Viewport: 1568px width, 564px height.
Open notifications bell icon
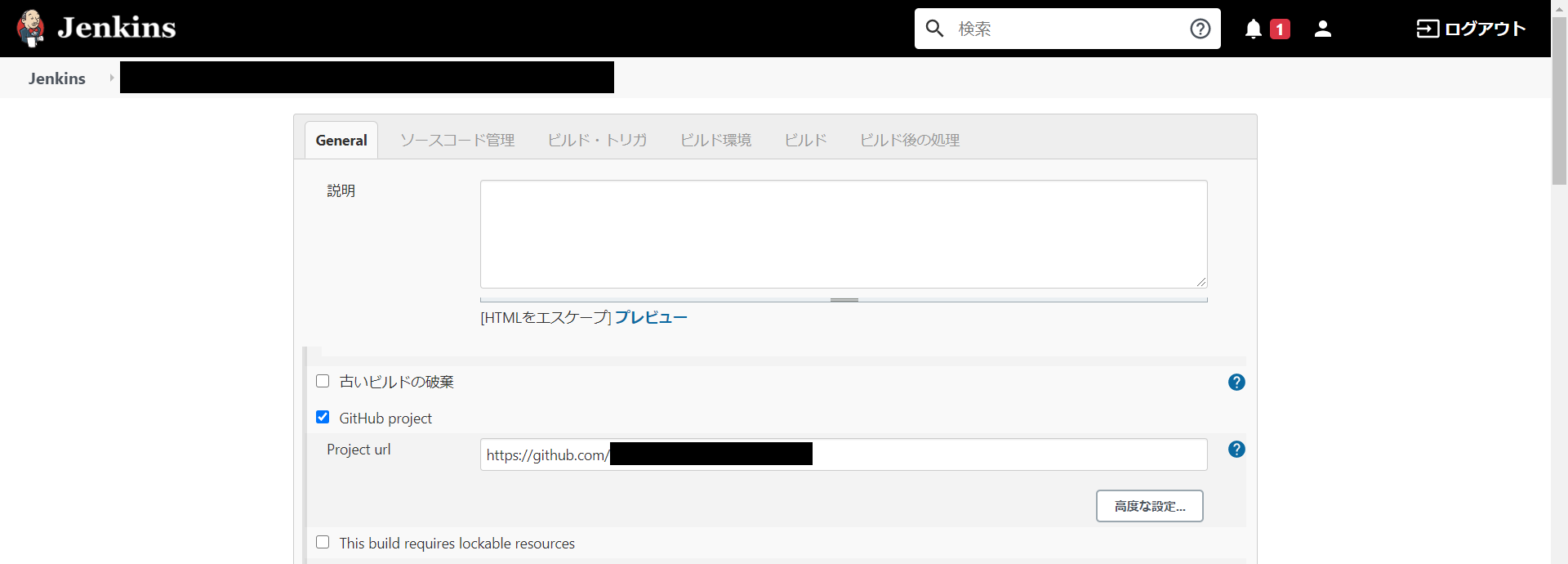pyautogui.click(x=1253, y=29)
